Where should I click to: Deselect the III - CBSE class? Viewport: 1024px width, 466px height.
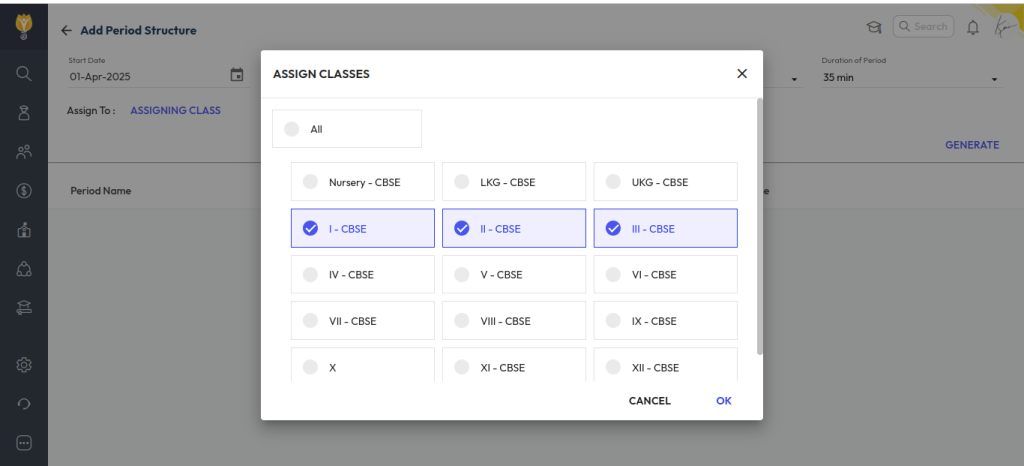(x=613, y=229)
